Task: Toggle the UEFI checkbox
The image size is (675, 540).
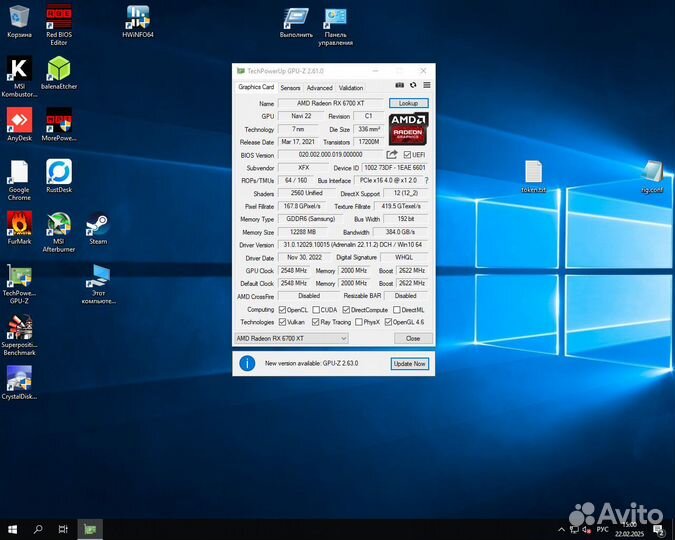Action: point(407,155)
